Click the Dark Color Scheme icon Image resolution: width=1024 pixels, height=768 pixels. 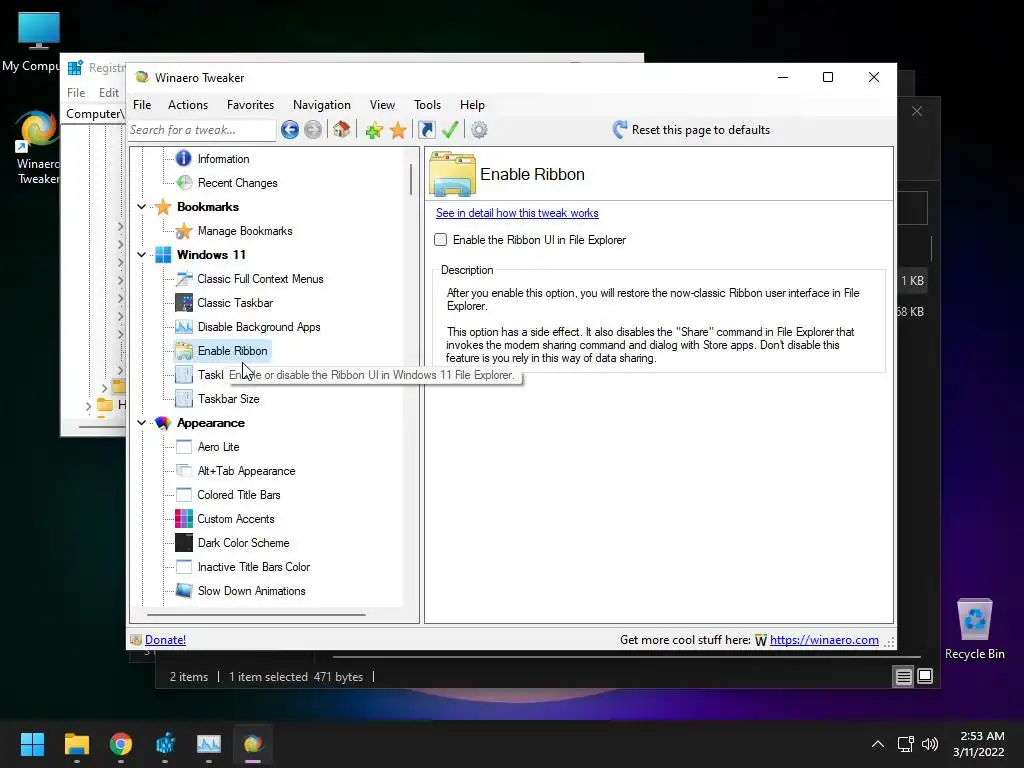click(184, 543)
